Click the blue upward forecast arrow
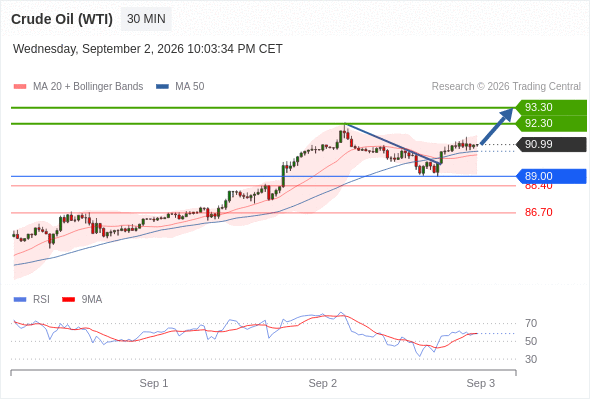 [x=497, y=126]
